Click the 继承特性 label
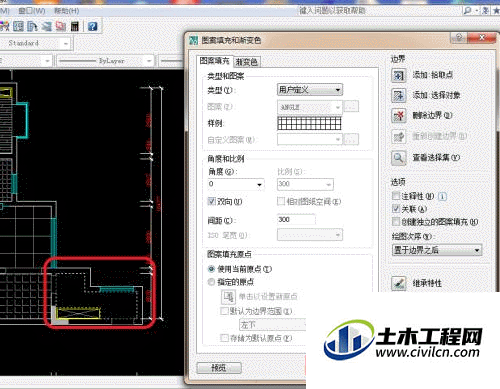The width and height of the screenshot is (500, 389). tap(427, 283)
